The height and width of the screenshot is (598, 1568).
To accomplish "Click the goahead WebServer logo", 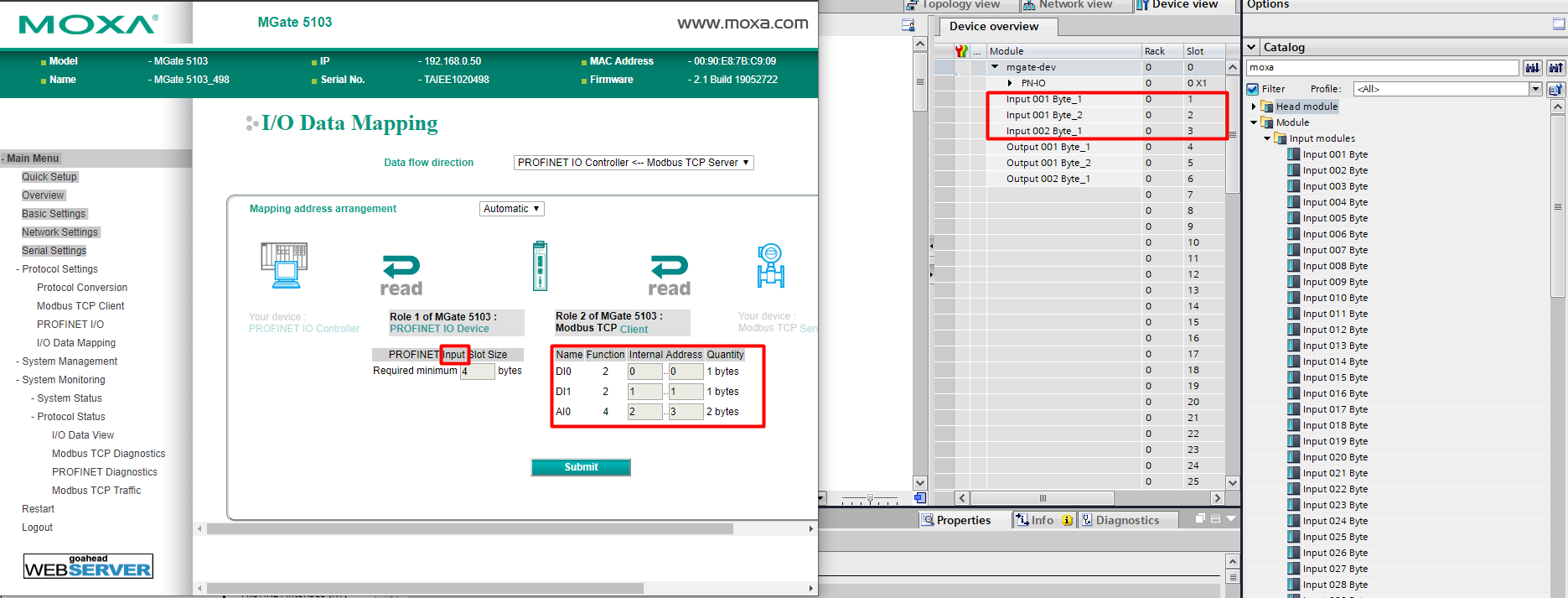I will coord(88,566).
